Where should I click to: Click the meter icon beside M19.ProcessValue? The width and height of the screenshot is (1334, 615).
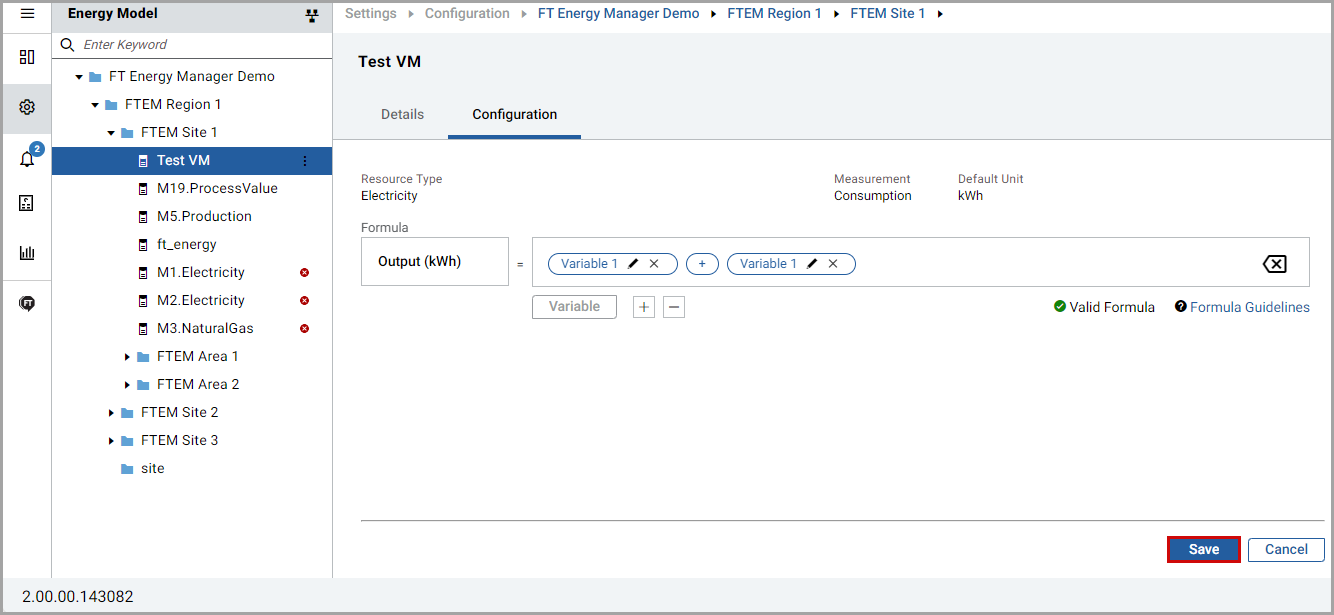143,189
